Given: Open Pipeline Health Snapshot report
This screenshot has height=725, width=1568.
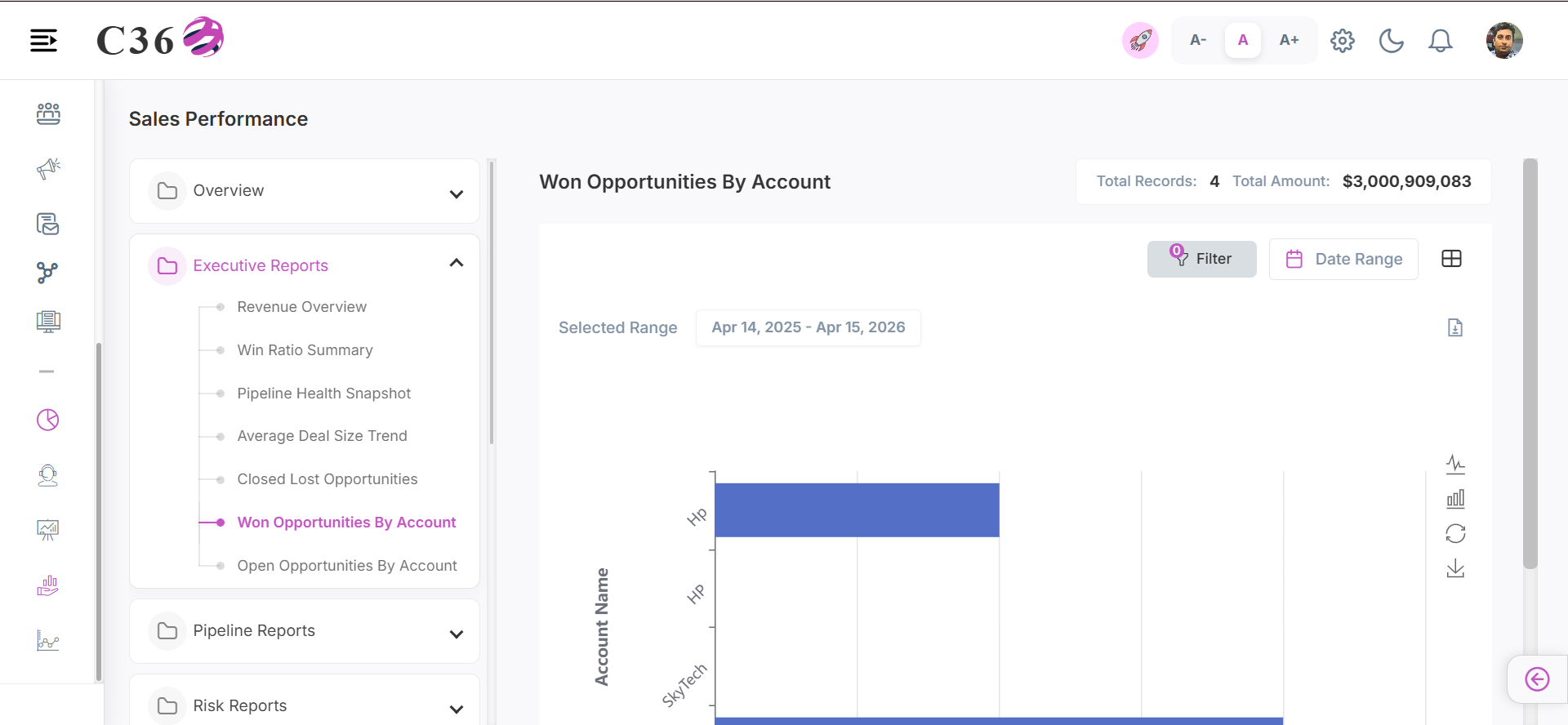Looking at the screenshot, I should click(x=324, y=394).
